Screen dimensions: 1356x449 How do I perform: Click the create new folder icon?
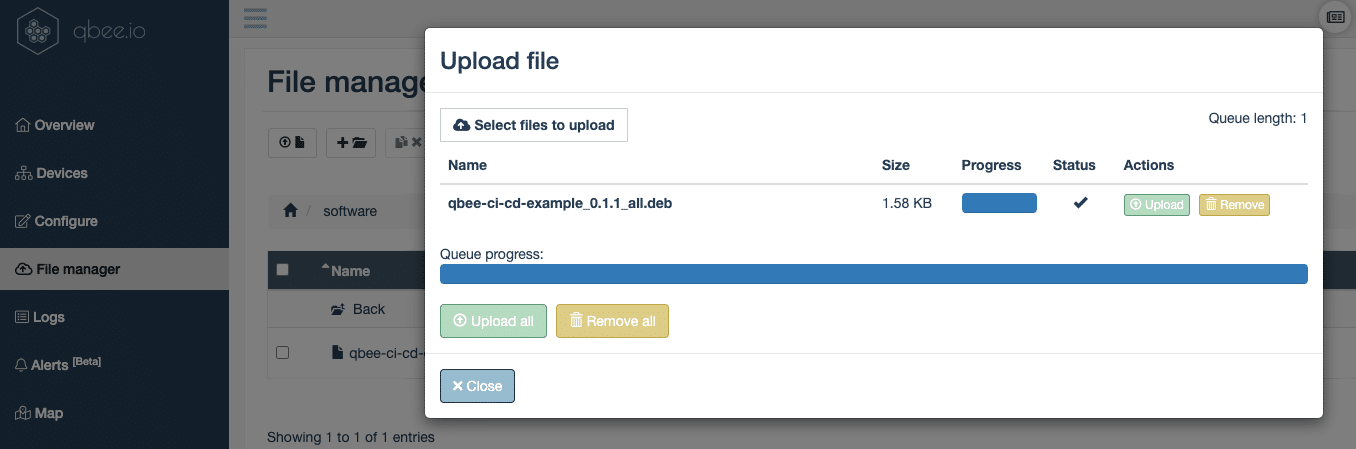(x=351, y=143)
